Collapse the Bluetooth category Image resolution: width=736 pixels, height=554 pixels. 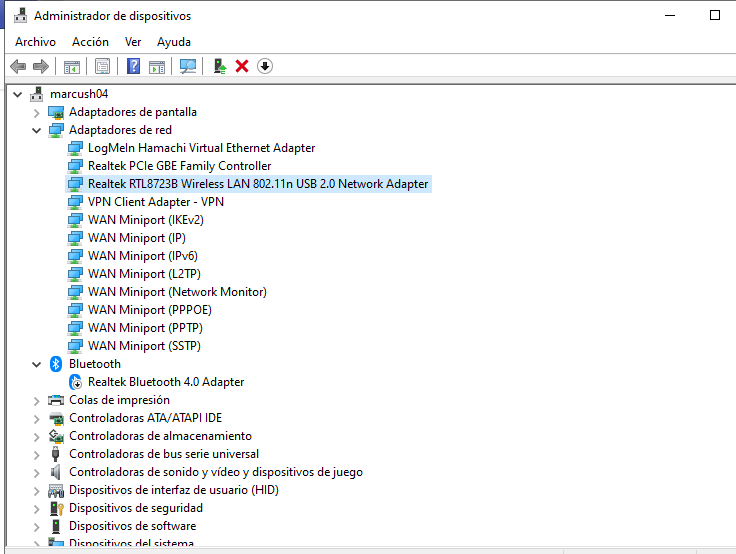[x=37, y=364]
